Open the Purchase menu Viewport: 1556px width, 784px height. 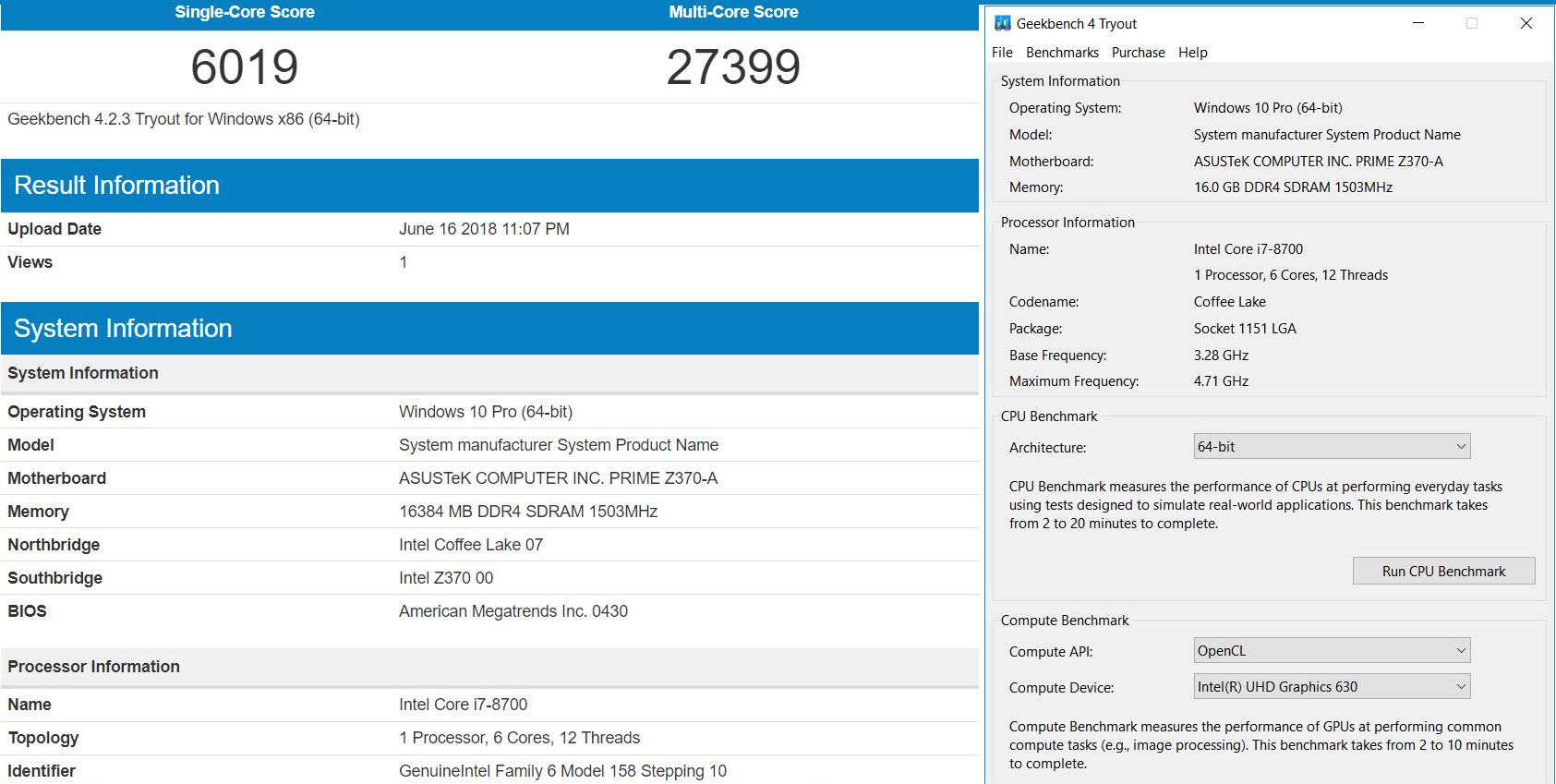pyautogui.click(x=1138, y=53)
